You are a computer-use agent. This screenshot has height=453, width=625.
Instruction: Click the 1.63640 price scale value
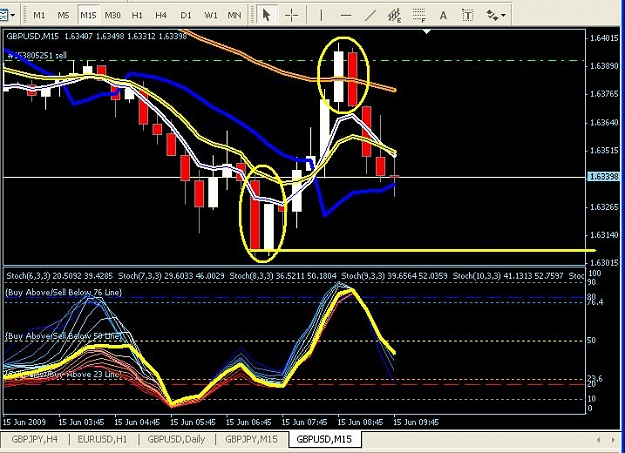[604, 122]
